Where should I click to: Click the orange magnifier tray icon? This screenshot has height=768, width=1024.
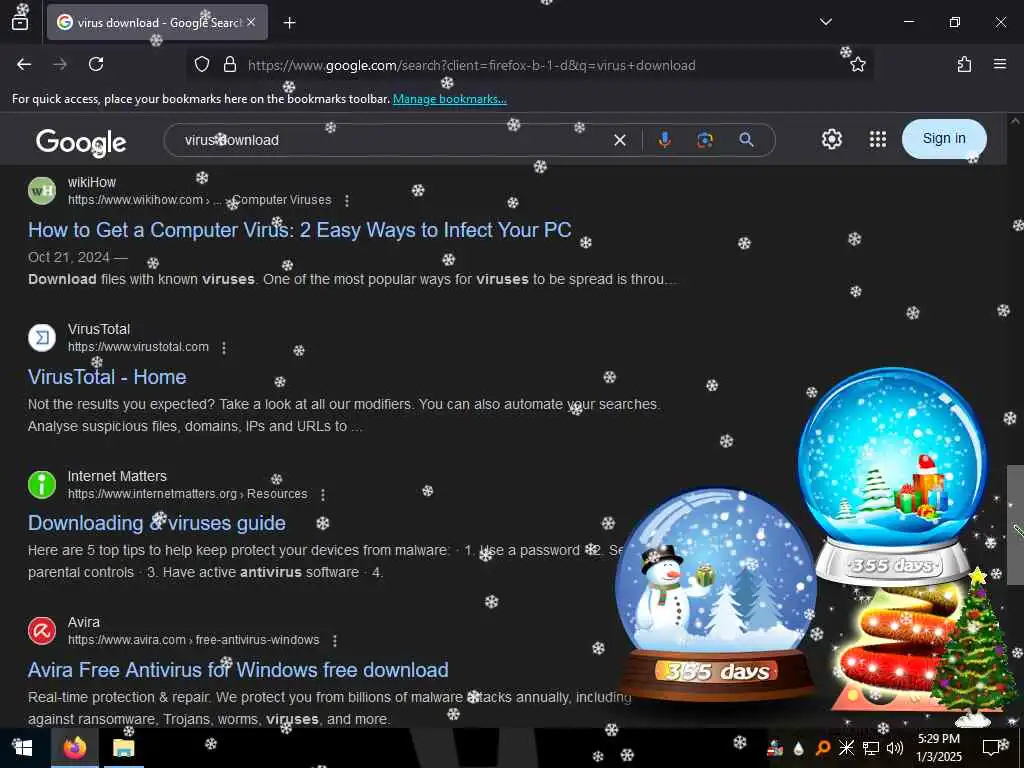click(823, 748)
